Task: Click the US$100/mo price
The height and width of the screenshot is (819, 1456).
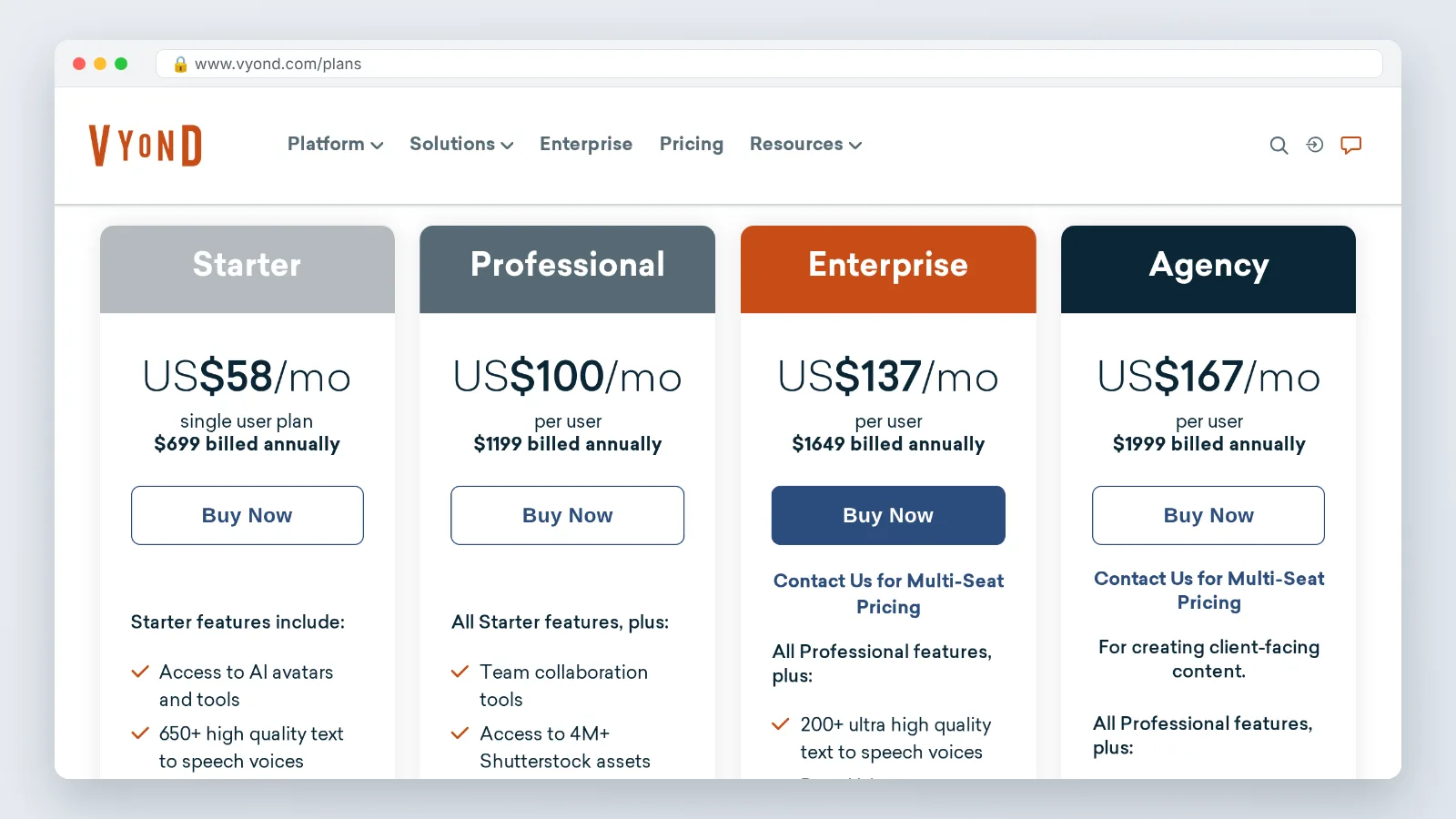Action: pos(568,377)
